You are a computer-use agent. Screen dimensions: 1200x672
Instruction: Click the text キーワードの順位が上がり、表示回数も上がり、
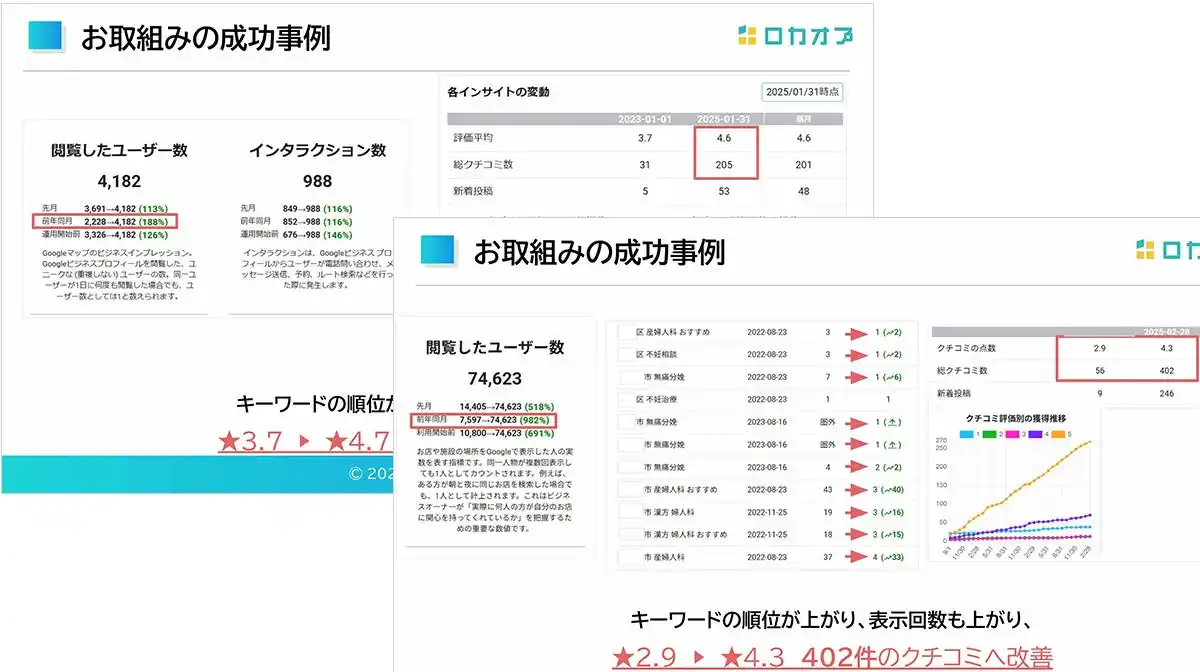831,620
